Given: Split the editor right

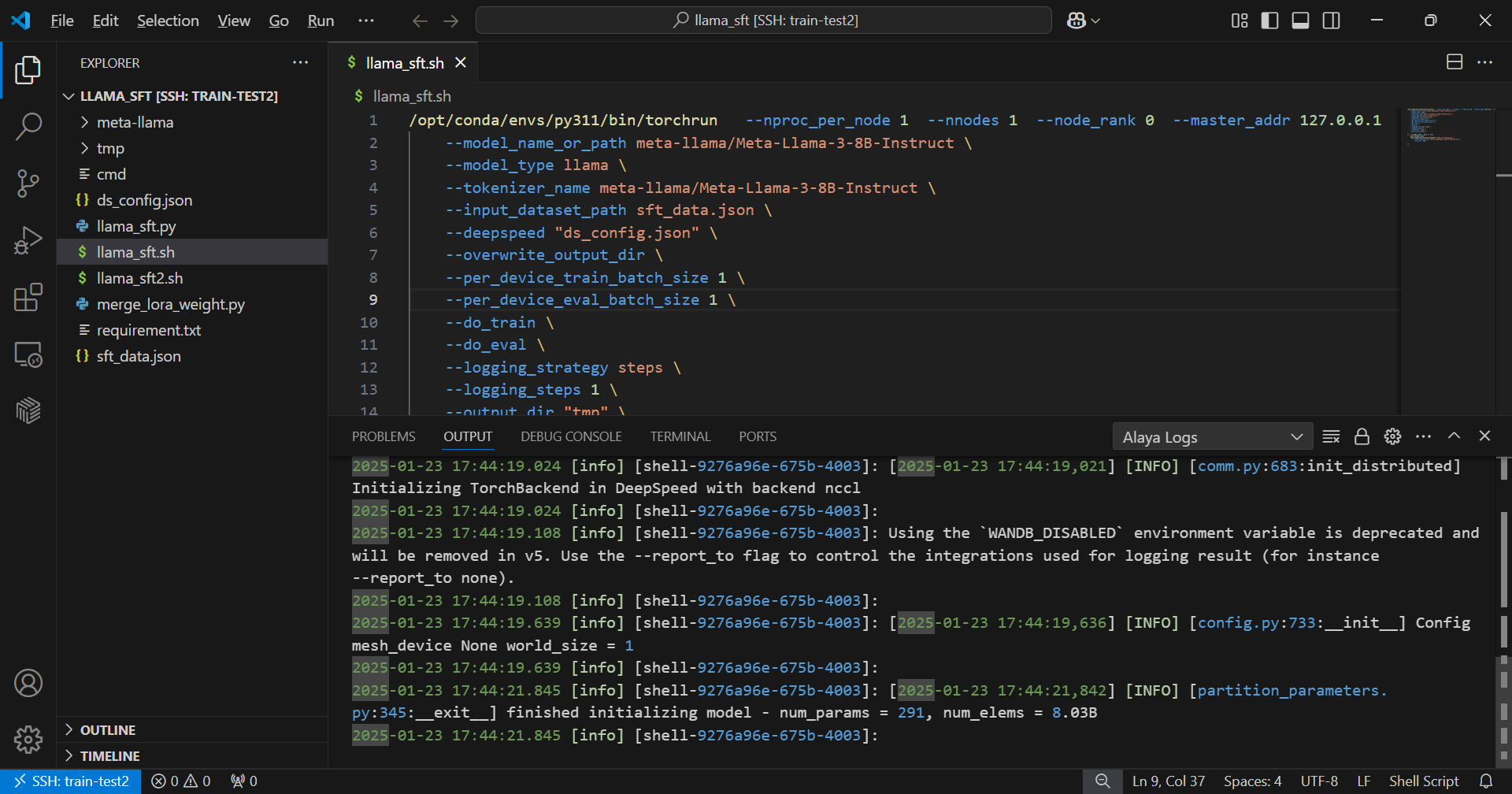Looking at the screenshot, I should coord(1455,62).
